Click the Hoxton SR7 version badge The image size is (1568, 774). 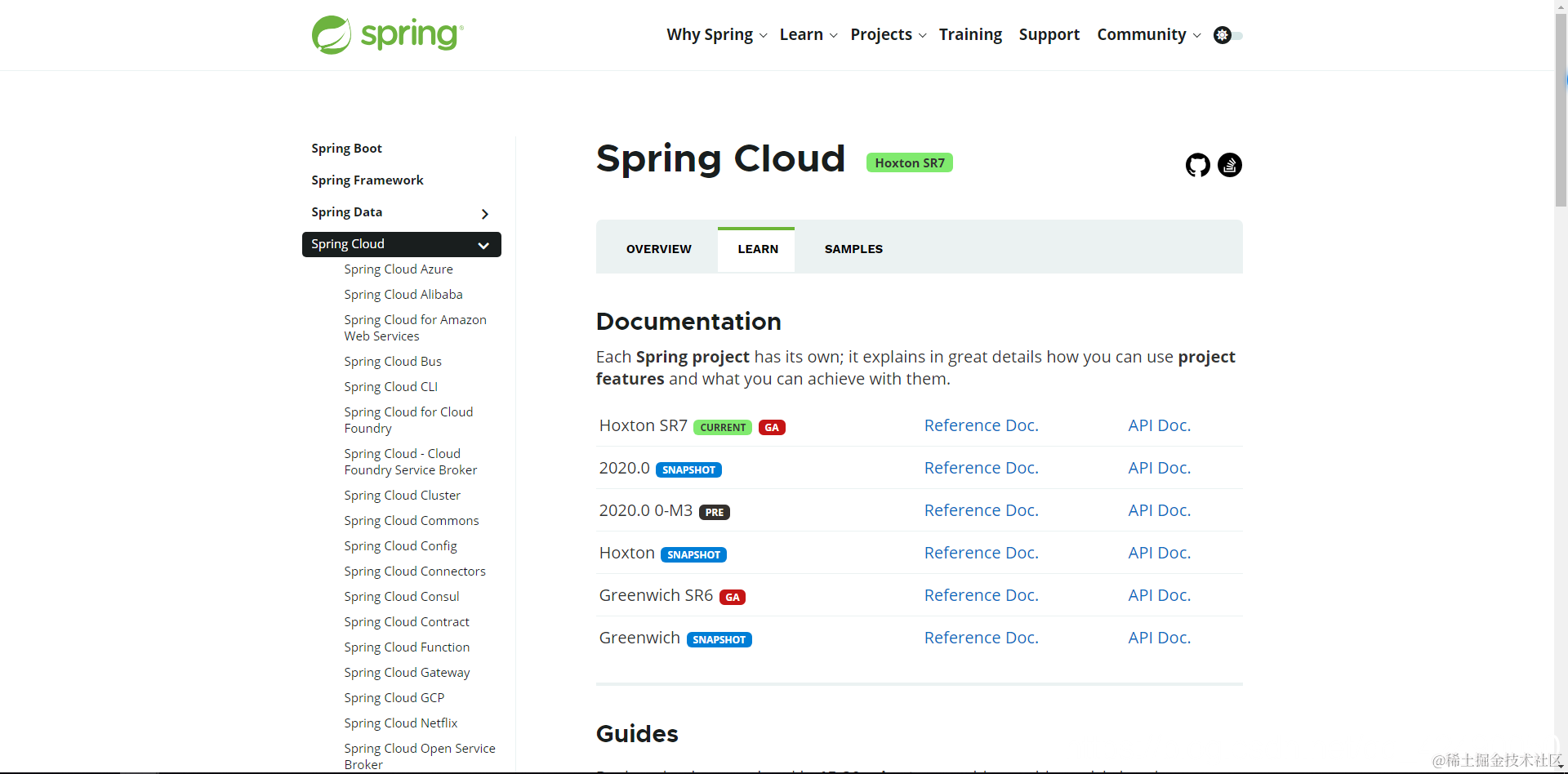click(910, 162)
